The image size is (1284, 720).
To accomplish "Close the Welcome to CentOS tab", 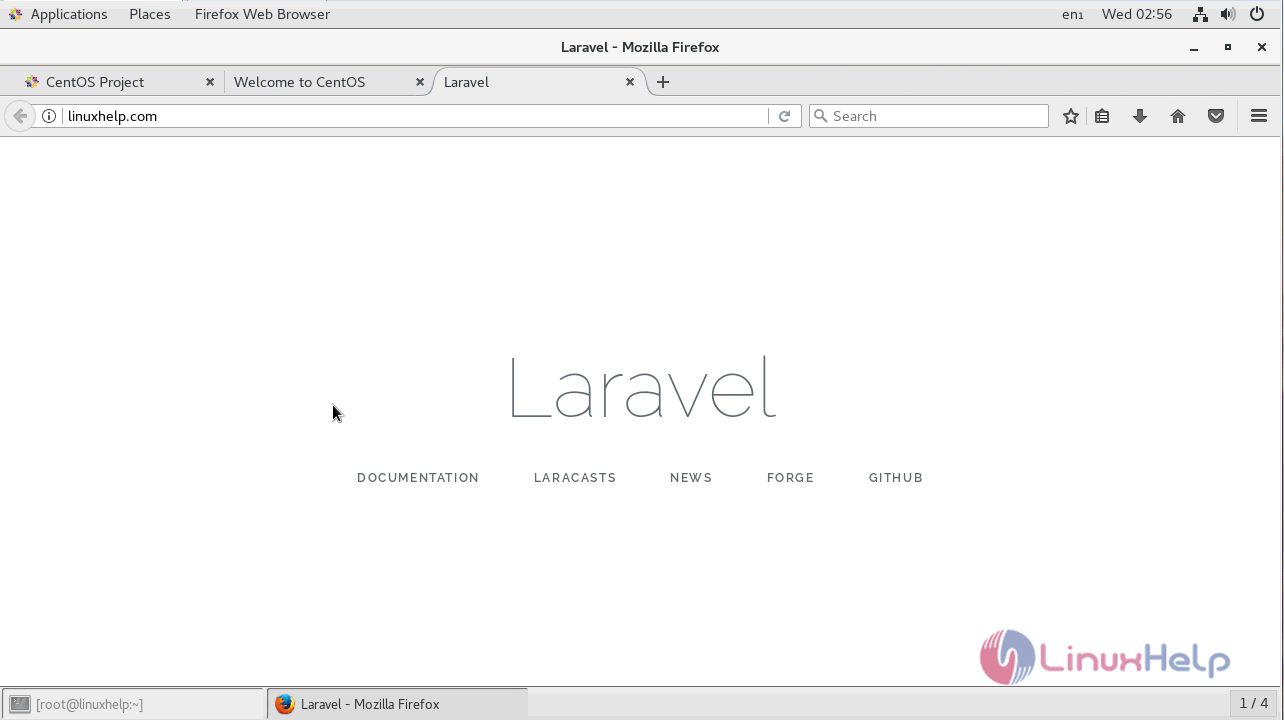I will (x=420, y=82).
